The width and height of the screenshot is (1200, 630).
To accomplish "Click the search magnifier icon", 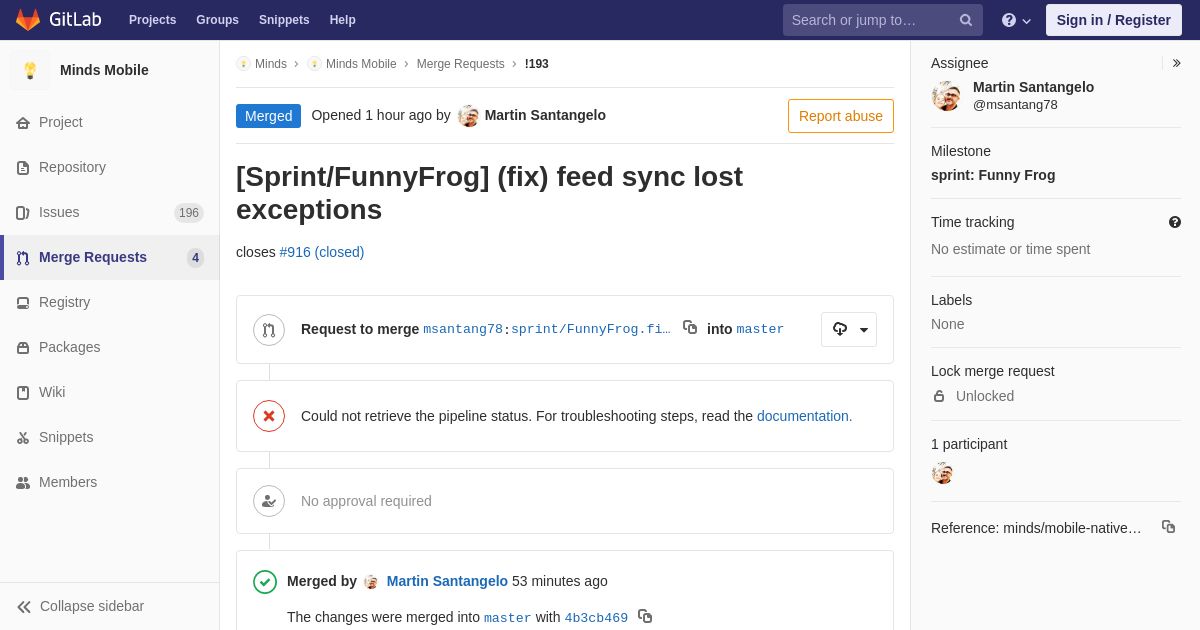I will pyautogui.click(x=966, y=20).
